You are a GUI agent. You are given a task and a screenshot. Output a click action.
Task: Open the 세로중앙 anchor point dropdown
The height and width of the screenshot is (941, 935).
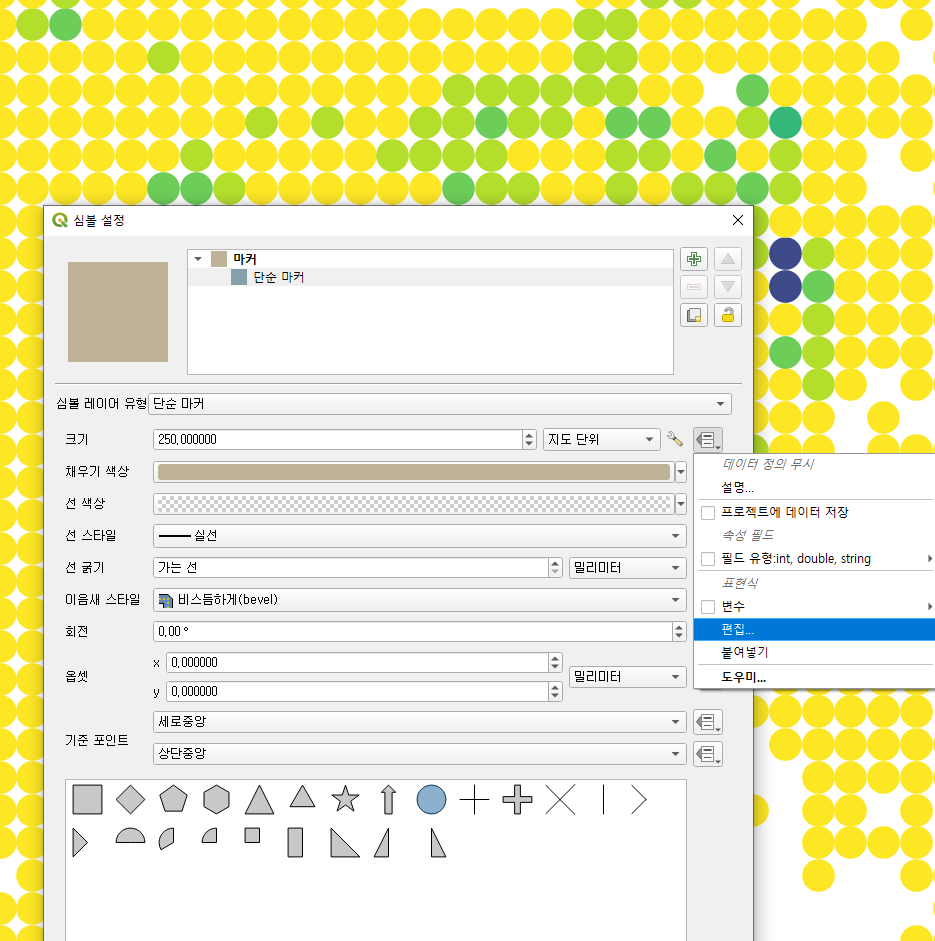click(x=419, y=721)
